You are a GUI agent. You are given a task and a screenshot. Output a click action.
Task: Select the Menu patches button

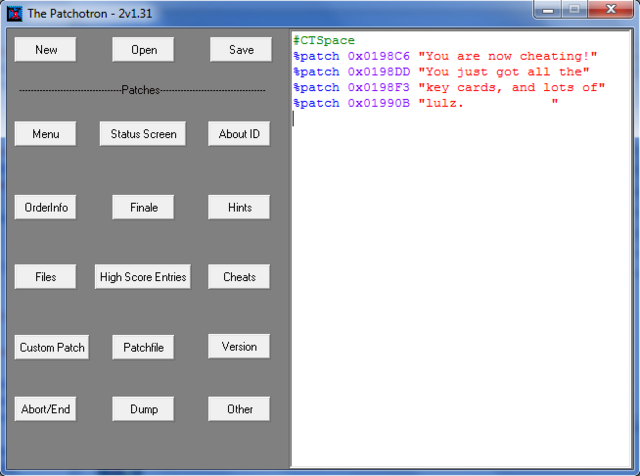45,134
